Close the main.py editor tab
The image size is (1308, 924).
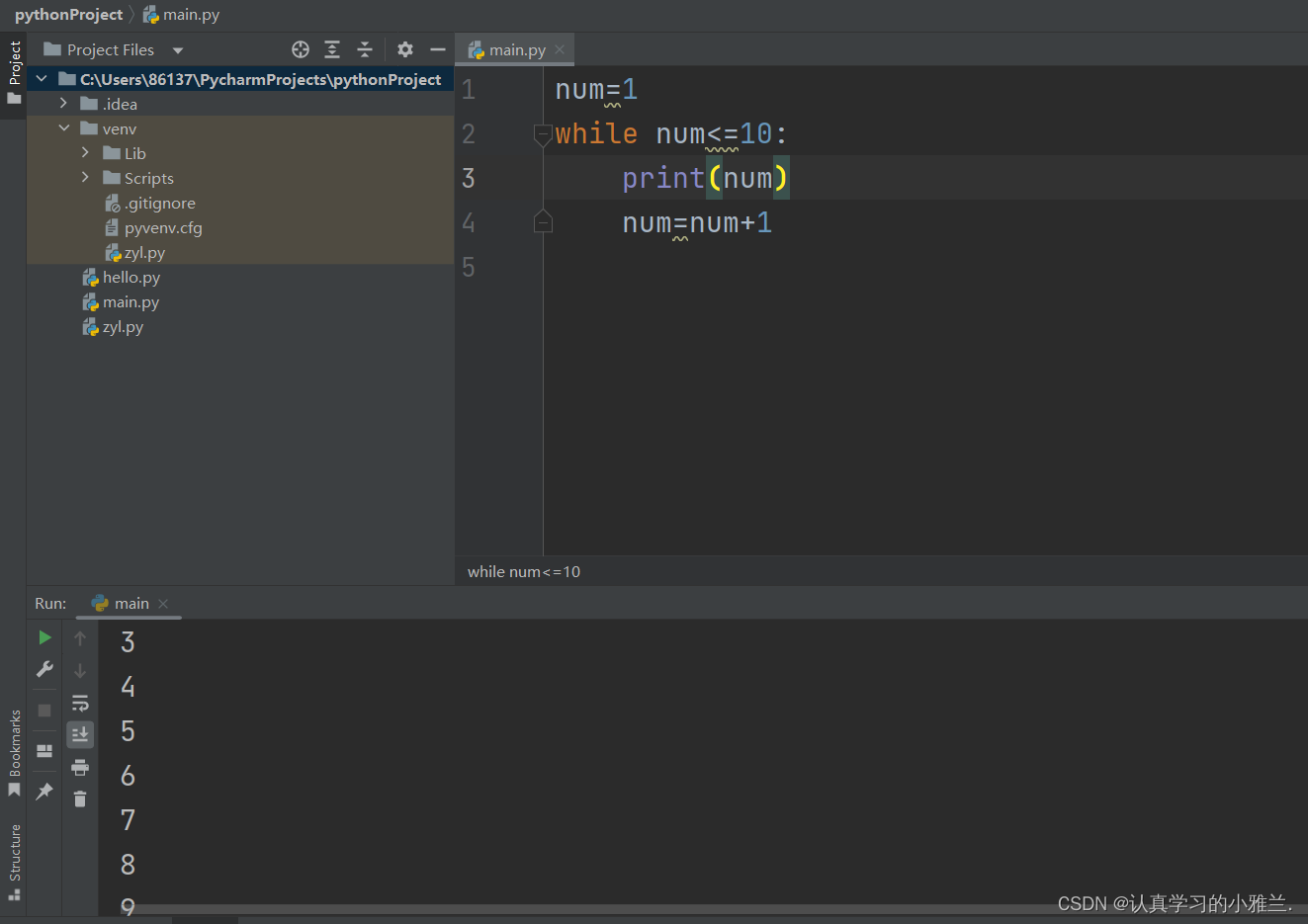560,49
